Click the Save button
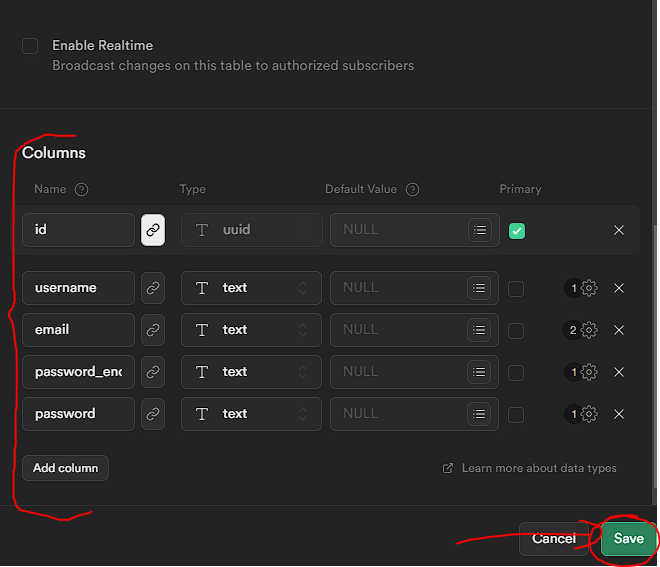 628,538
